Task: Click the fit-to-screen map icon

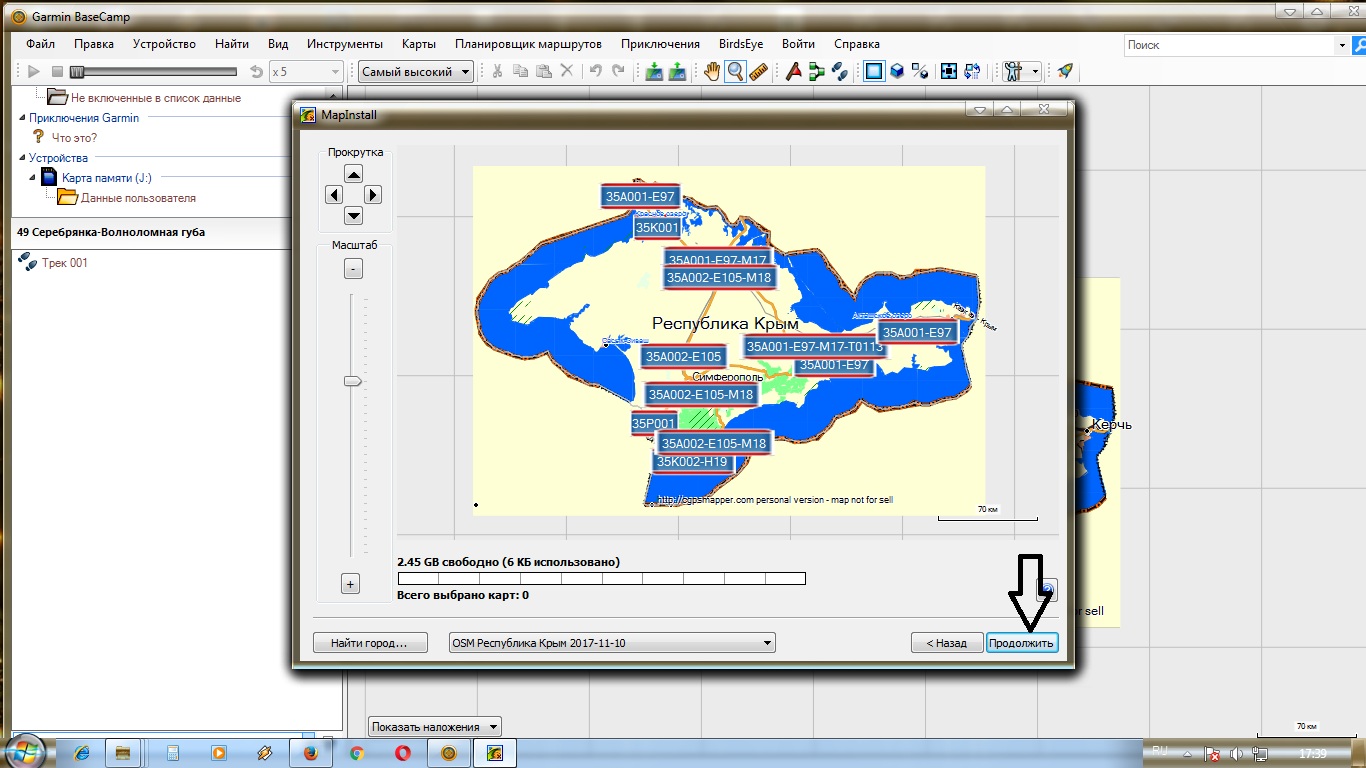Action: click(x=948, y=71)
